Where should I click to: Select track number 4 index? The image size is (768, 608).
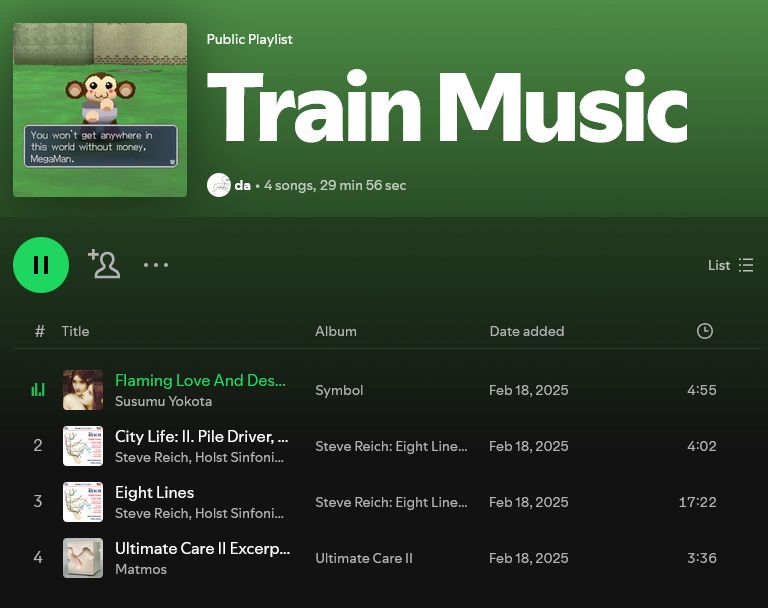(38, 558)
